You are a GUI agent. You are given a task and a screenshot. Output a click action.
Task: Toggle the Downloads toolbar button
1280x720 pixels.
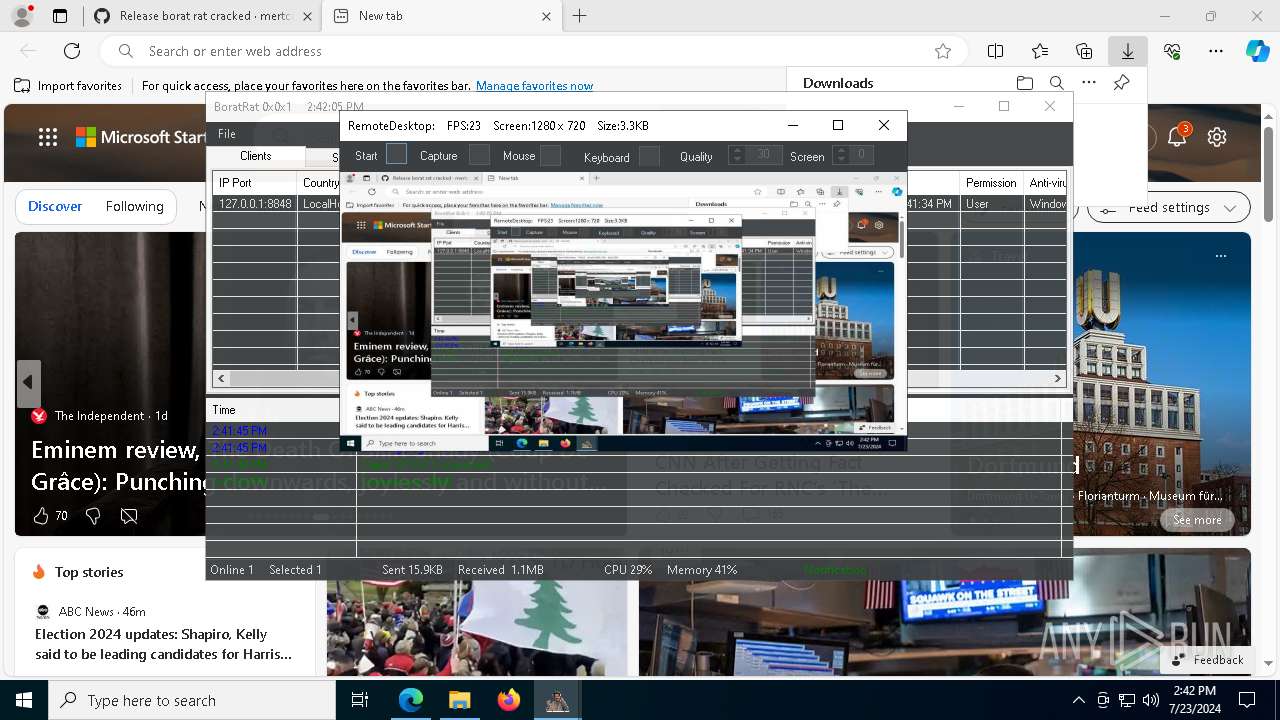(x=1128, y=51)
